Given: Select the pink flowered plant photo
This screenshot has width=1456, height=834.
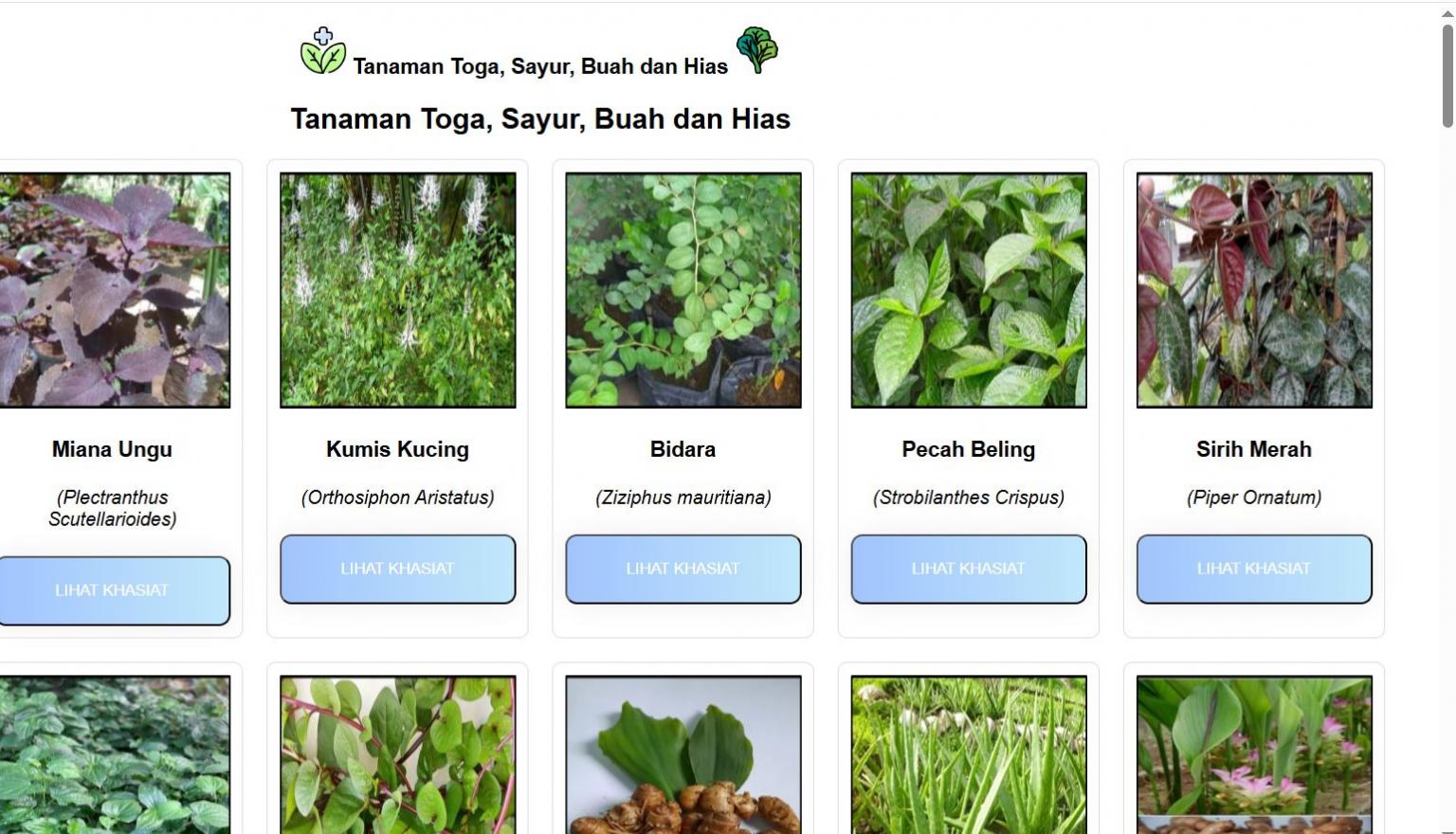Looking at the screenshot, I should pyautogui.click(x=1254, y=754).
